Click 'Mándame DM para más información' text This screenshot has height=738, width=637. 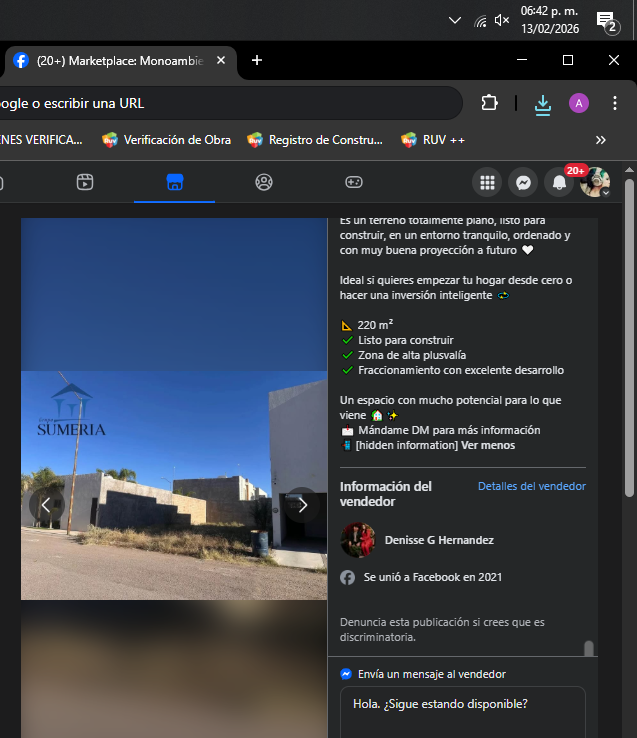click(x=449, y=430)
